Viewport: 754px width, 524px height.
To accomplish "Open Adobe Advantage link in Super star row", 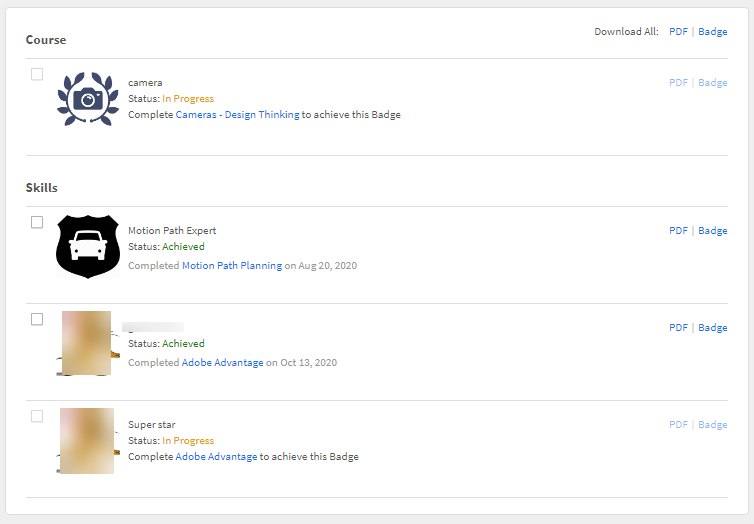I will [x=216, y=457].
